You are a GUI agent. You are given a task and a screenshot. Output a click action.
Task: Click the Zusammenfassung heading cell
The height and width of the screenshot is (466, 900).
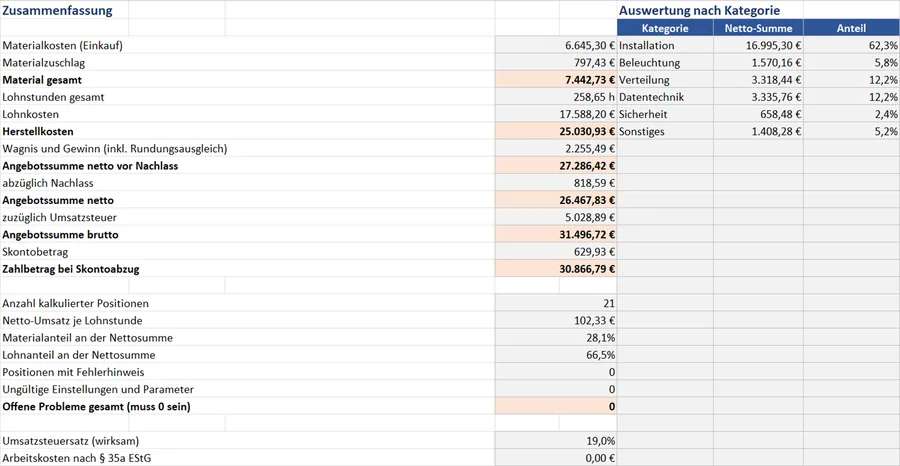point(64,10)
